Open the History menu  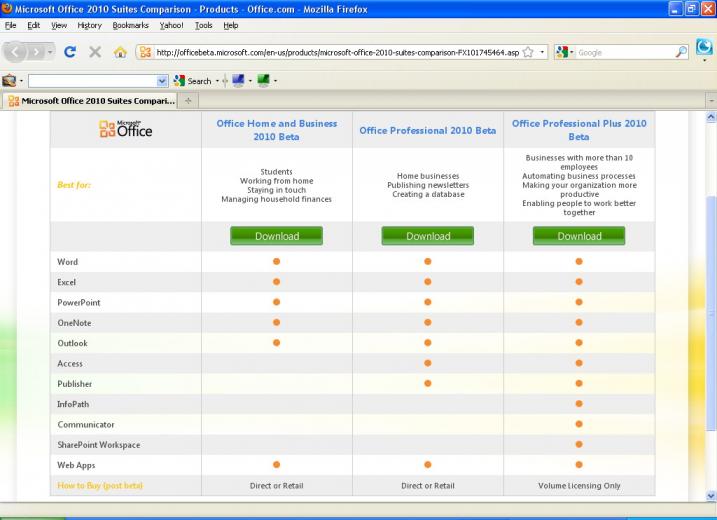pos(89,26)
